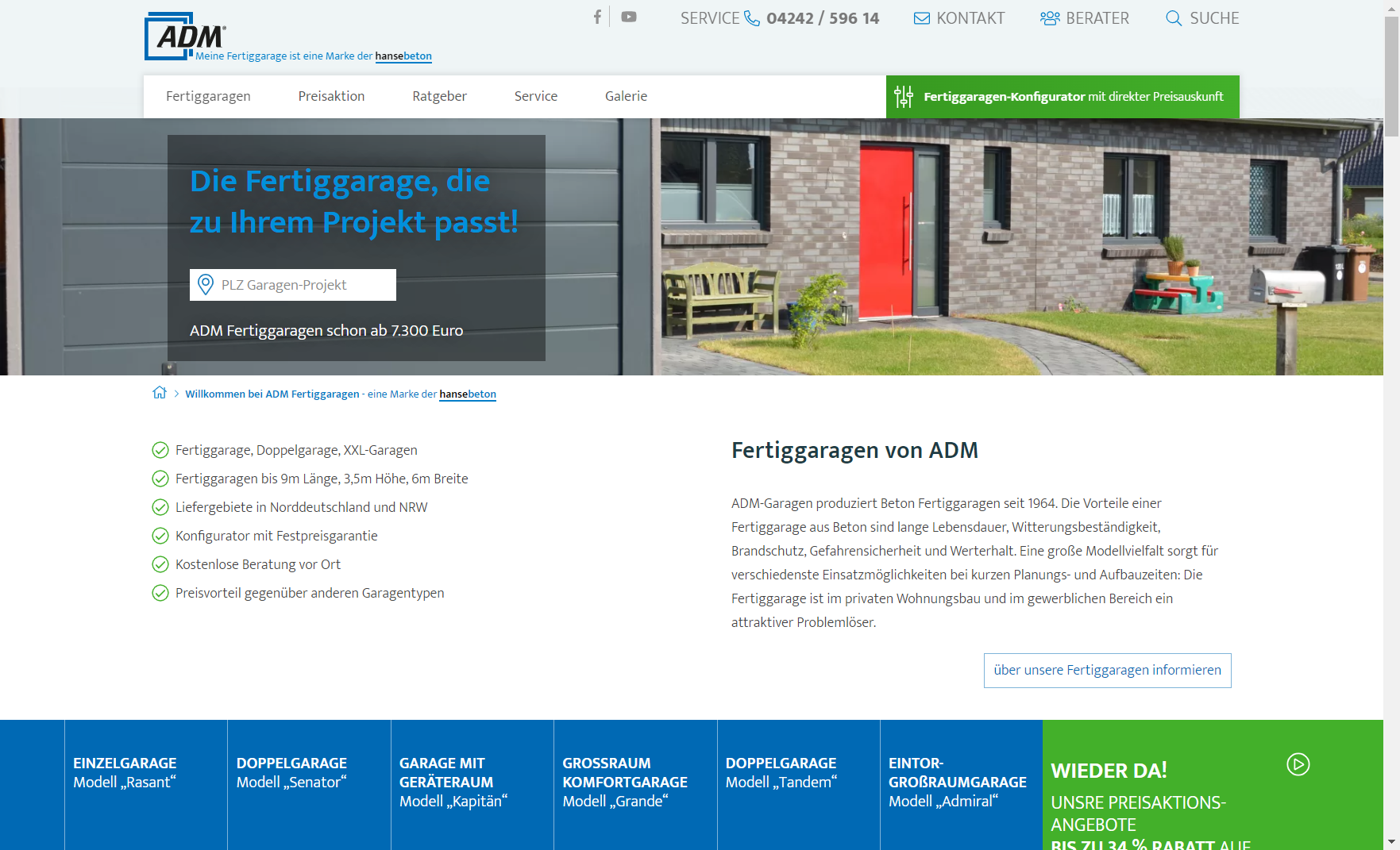Click checkmark icon beside Fertiggarage, Doppelgarage, XXL-Garagen
The width and height of the screenshot is (1400, 850).
[x=160, y=451]
